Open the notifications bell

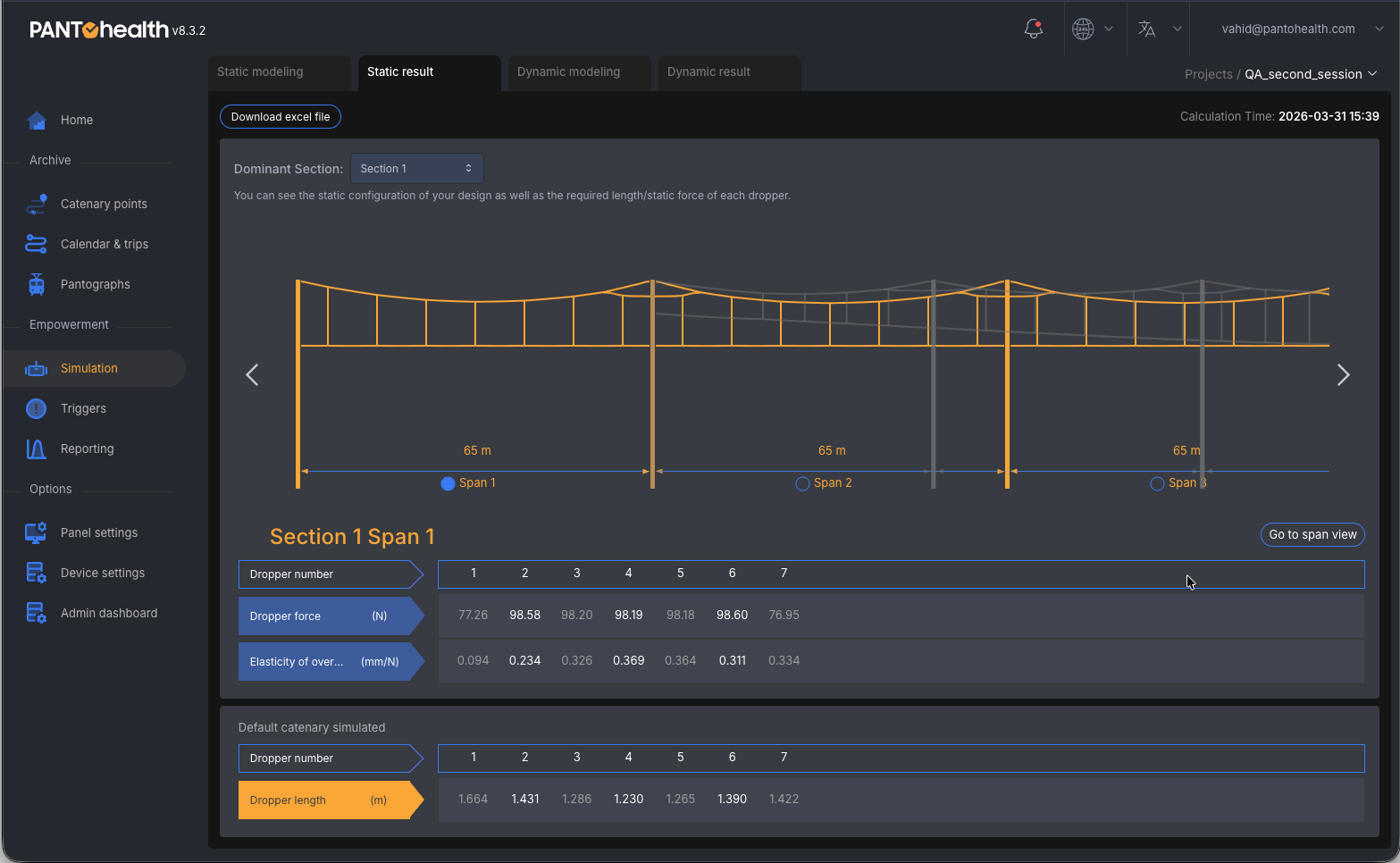1034,29
